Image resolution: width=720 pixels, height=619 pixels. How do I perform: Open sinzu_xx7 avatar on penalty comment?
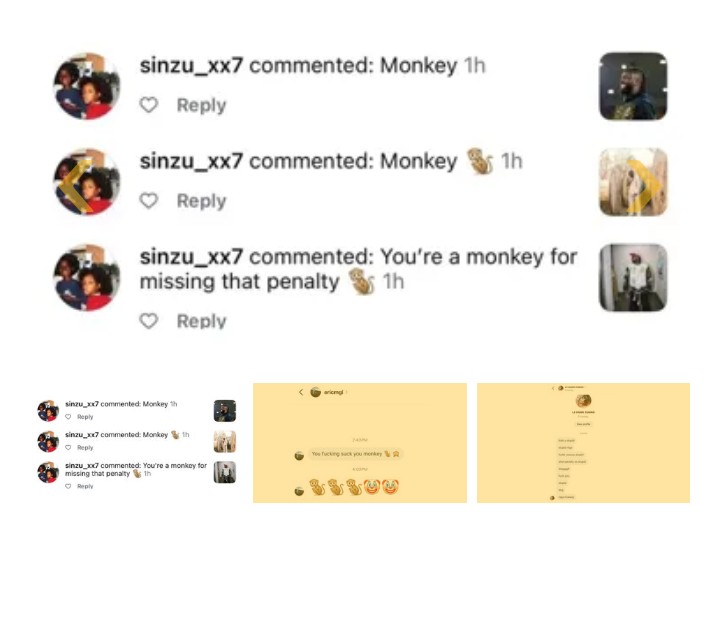tap(87, 277)
